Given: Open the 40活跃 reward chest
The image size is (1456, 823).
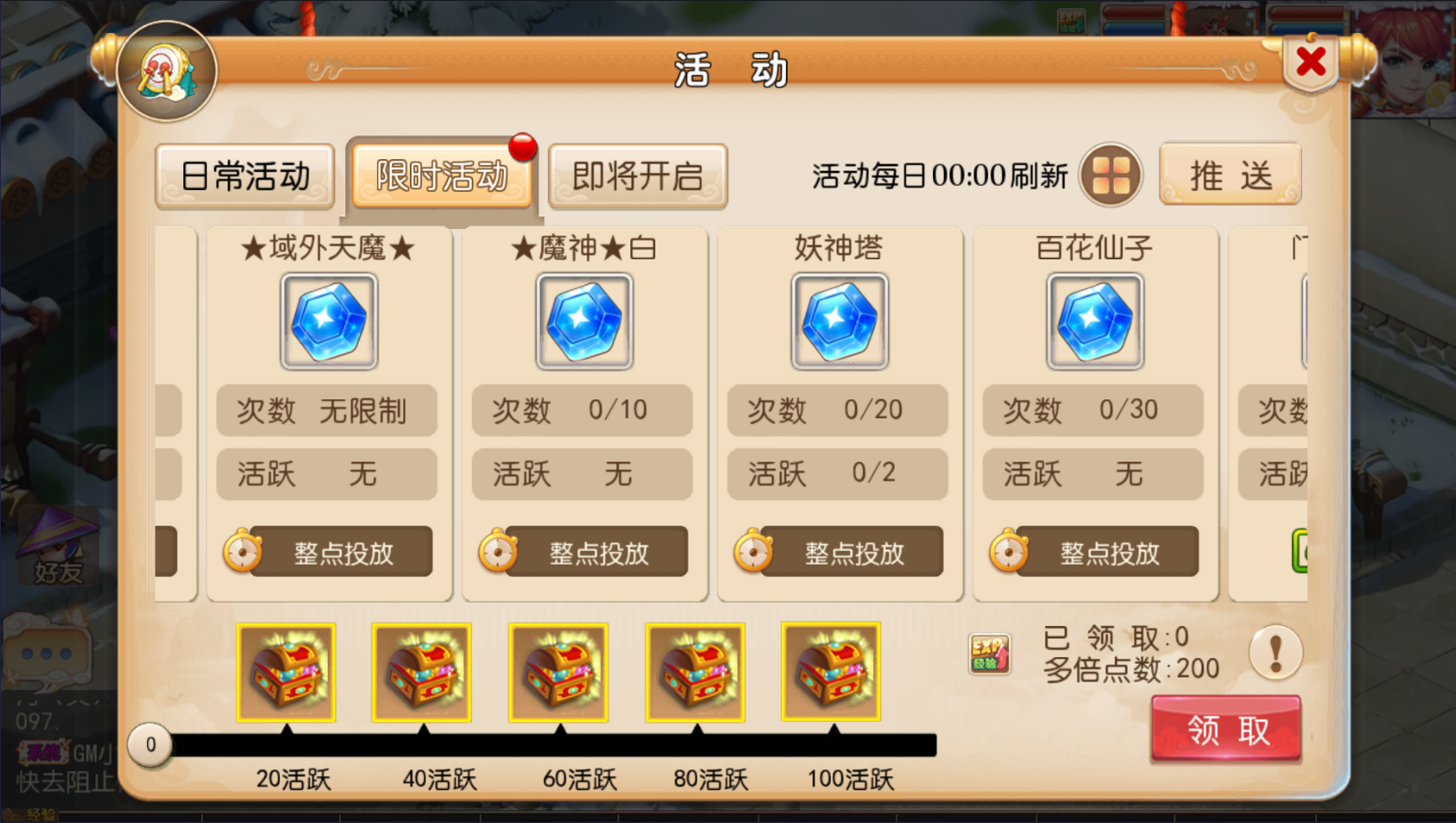Looking at the screenshot, I should tap(422, 673).
